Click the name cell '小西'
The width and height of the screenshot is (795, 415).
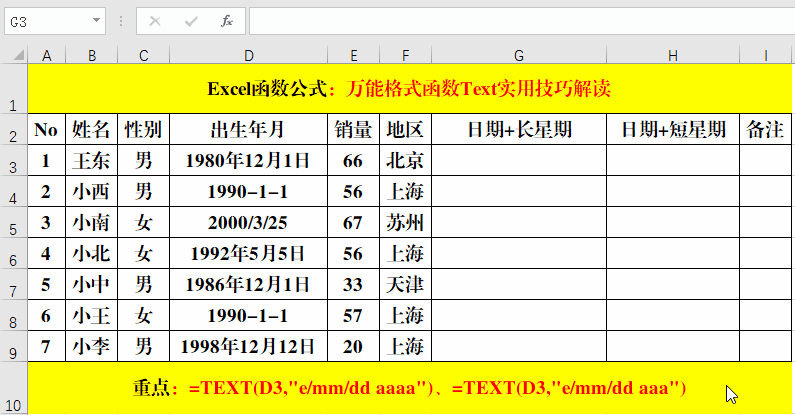click(92, 191)
